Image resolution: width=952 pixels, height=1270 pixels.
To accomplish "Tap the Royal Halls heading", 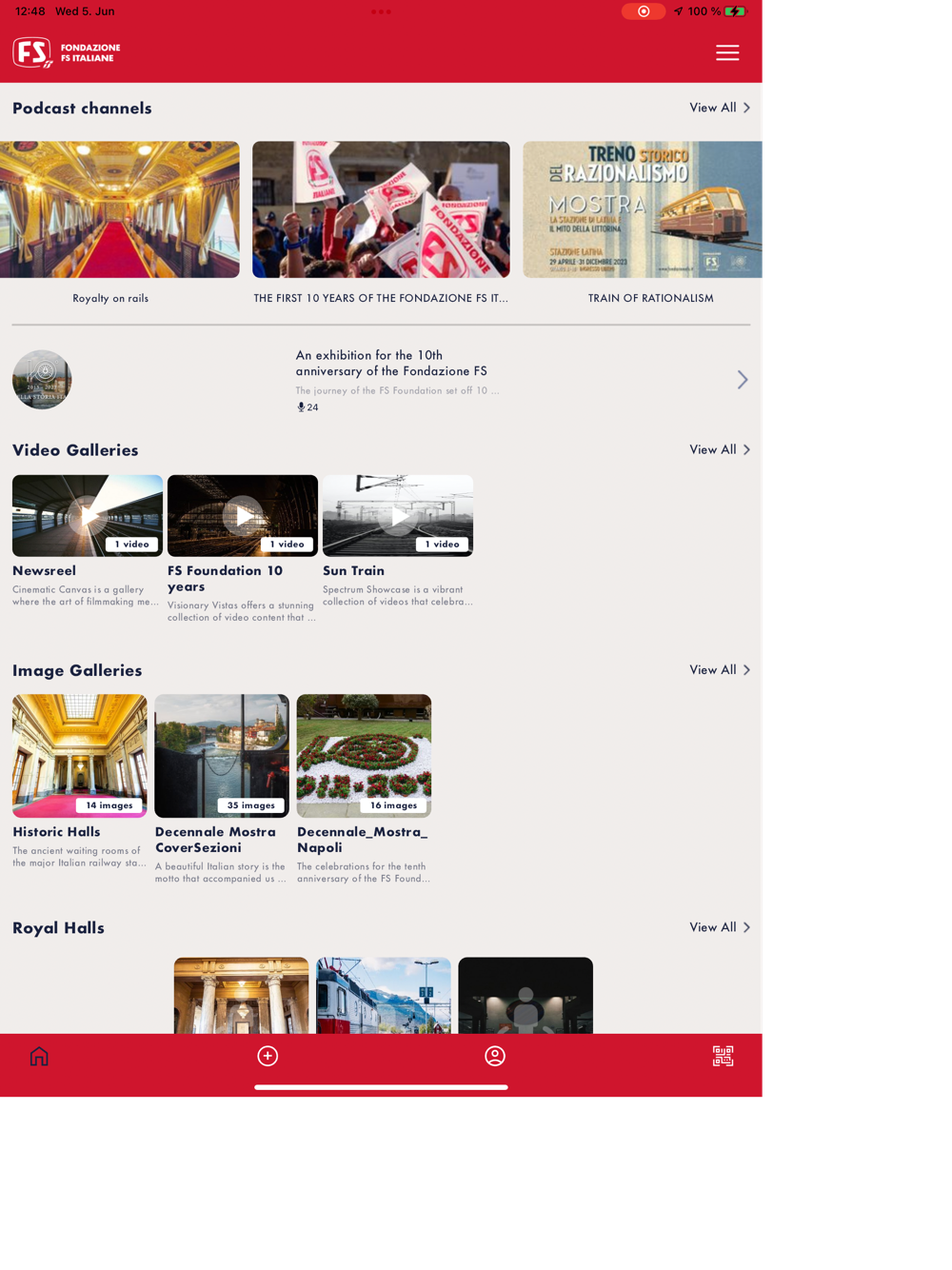I will coord(58,927).
